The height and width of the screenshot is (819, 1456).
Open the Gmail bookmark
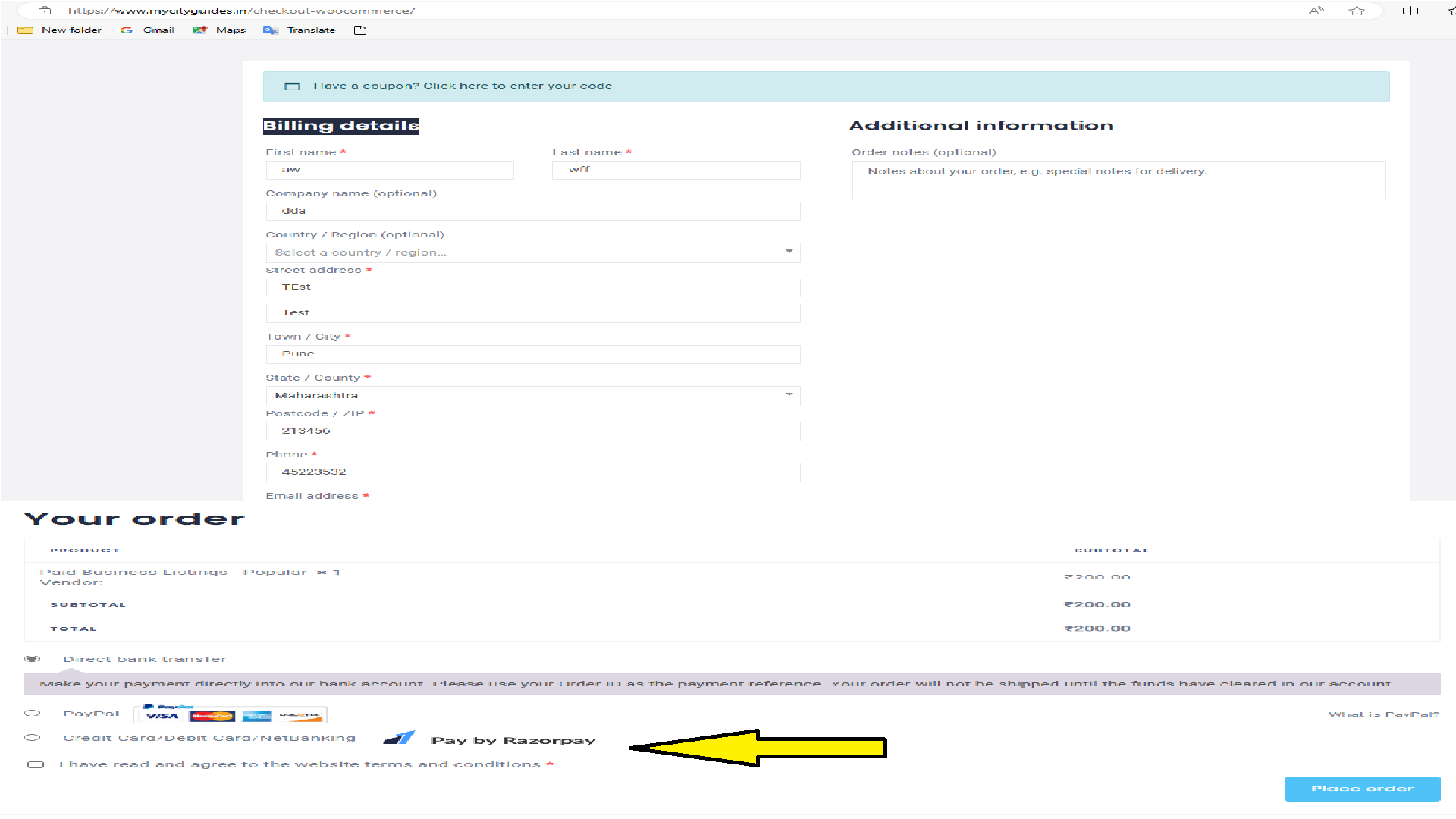148,30
